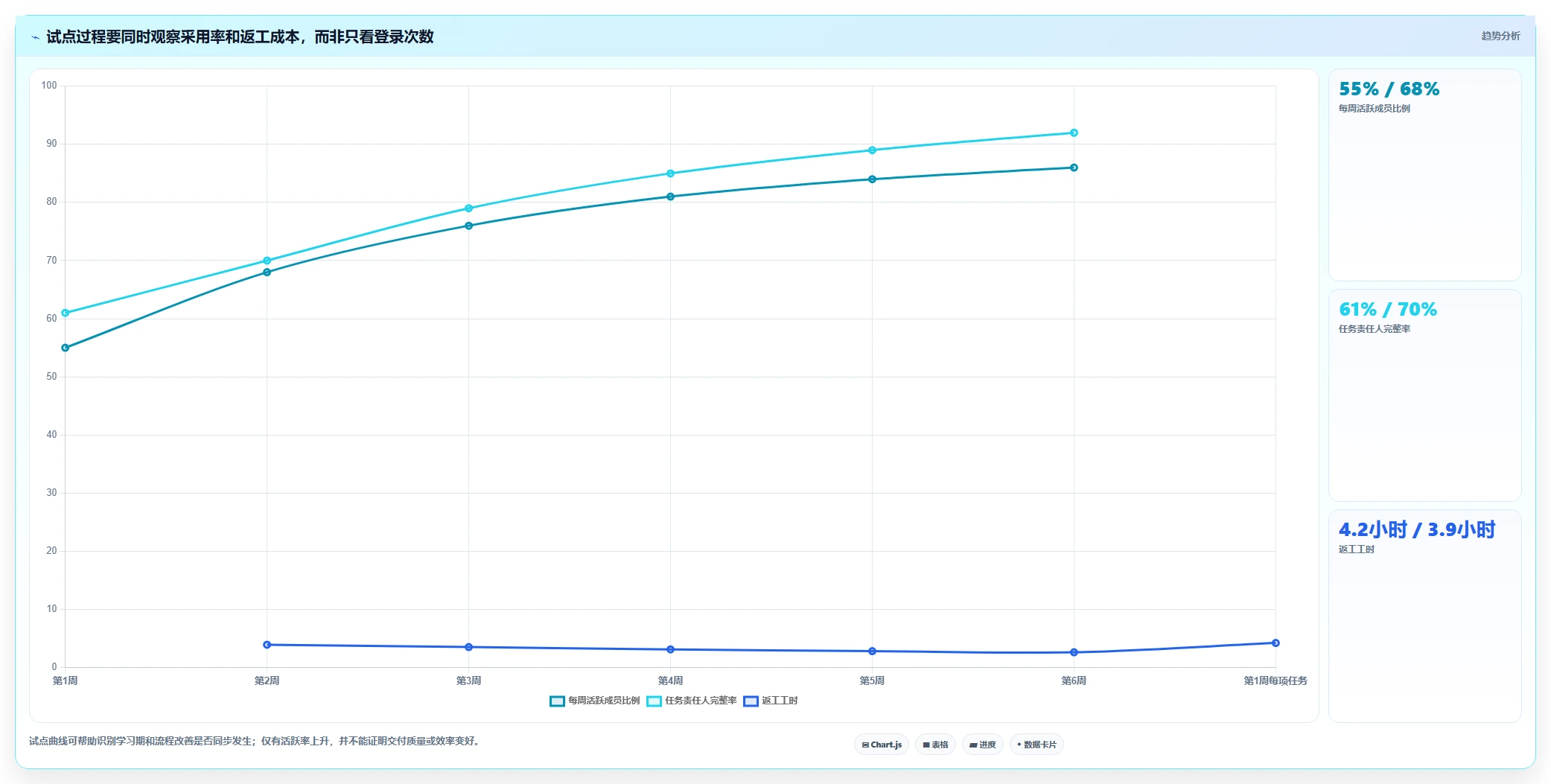Select the 4.2小时 / 3.9小时 KPI value

tap(1417, 530)
